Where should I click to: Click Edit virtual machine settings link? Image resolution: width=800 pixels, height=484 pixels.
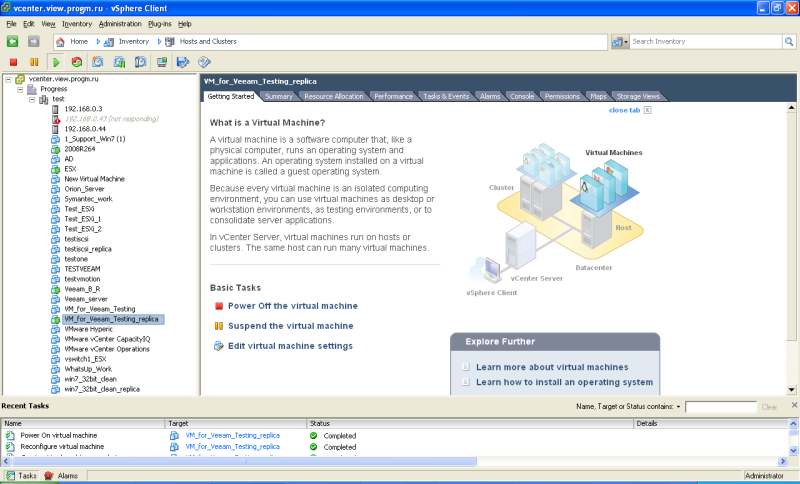pyautogui.click(x=290, y=346)
